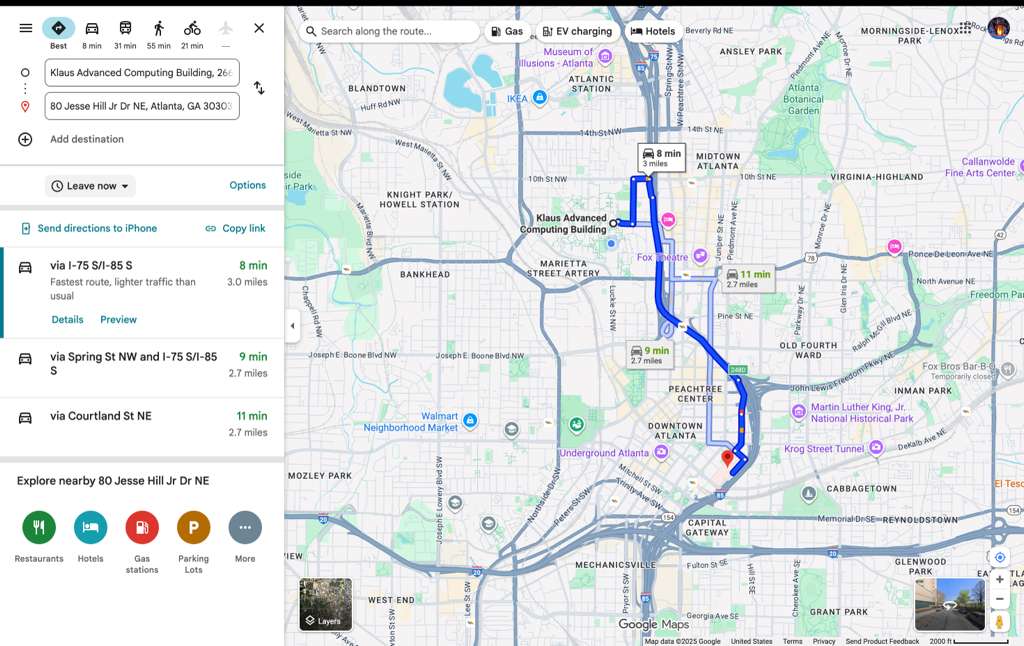Click the Search along the route box
The image size is (1024, 646).
[389, 31]
